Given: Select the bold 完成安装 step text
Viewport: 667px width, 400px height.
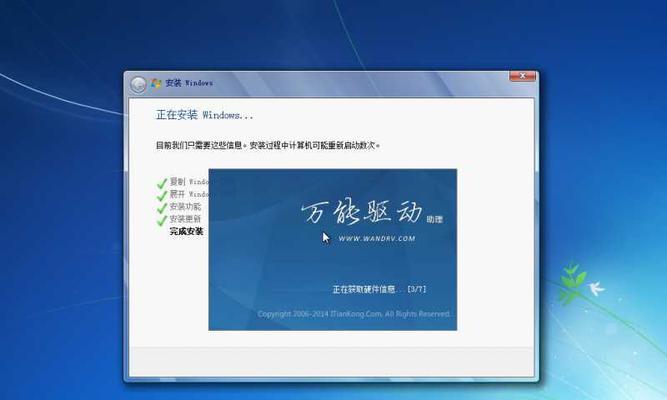Looking at the screenshot, I should coord(186,231).
